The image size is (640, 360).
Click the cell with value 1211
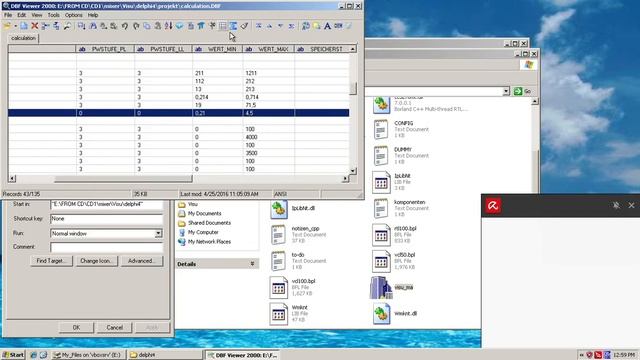269,73
